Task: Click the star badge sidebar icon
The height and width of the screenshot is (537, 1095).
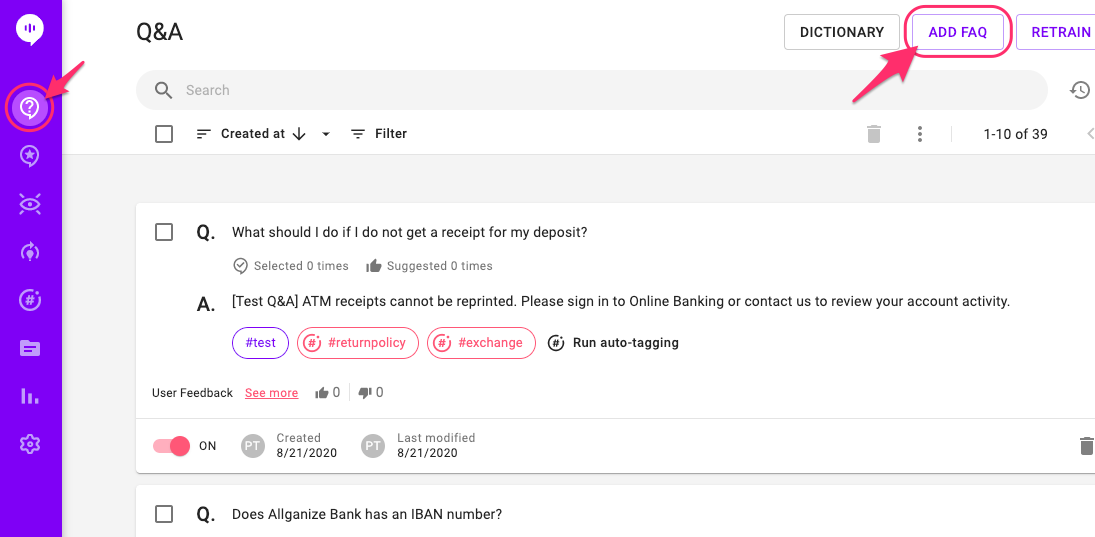Action: coord(29,155)
